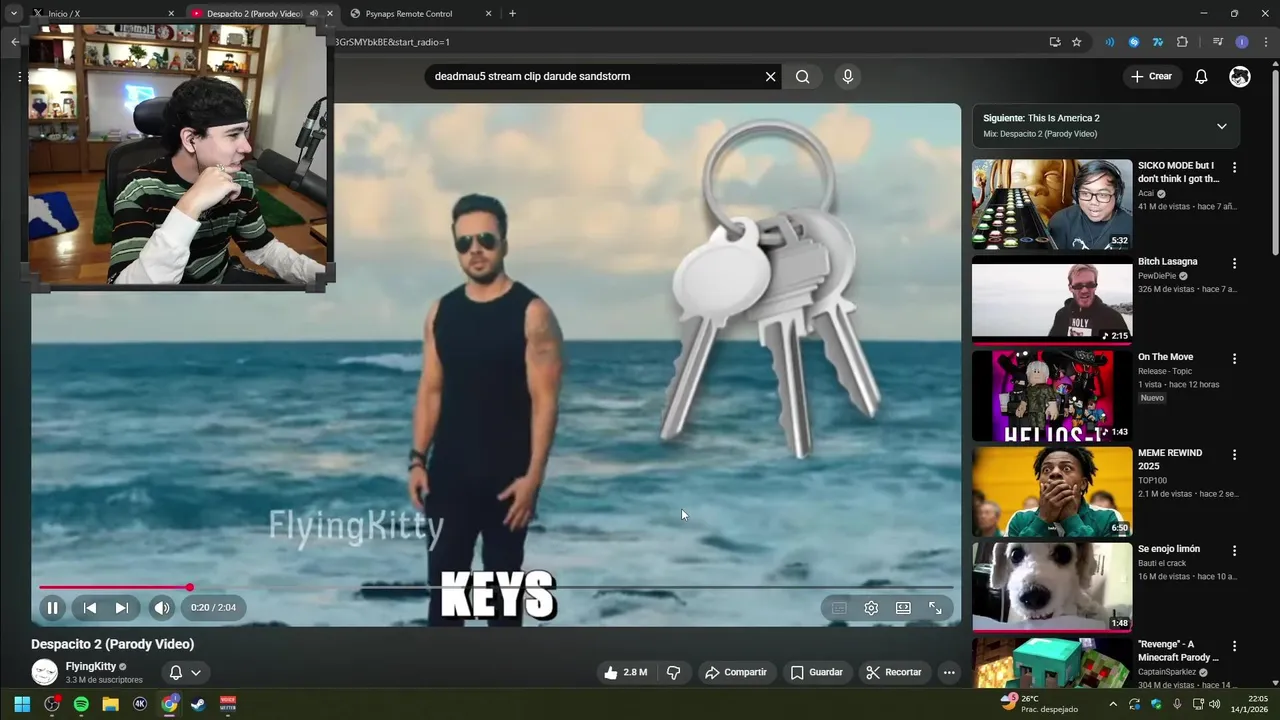
Task: Switch to the Inicio / X tab
Action: click(x=102, y=14)
